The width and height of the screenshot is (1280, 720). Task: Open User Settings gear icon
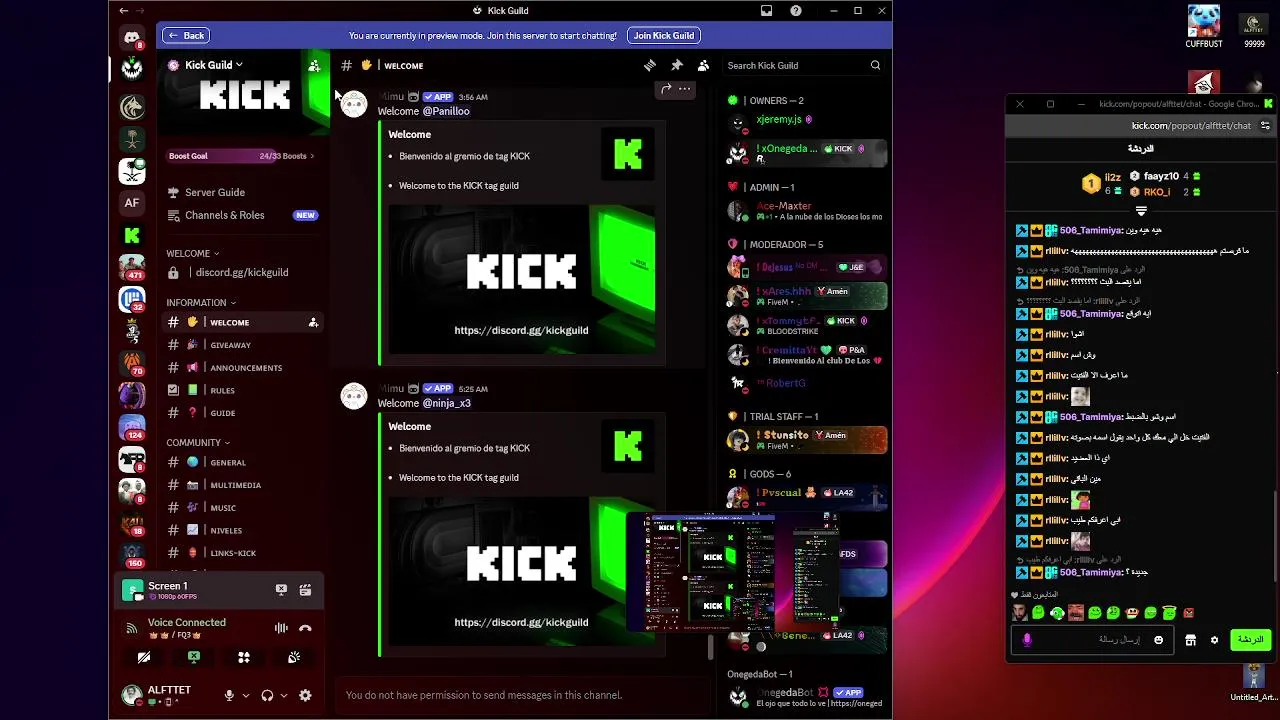(305, 695)
